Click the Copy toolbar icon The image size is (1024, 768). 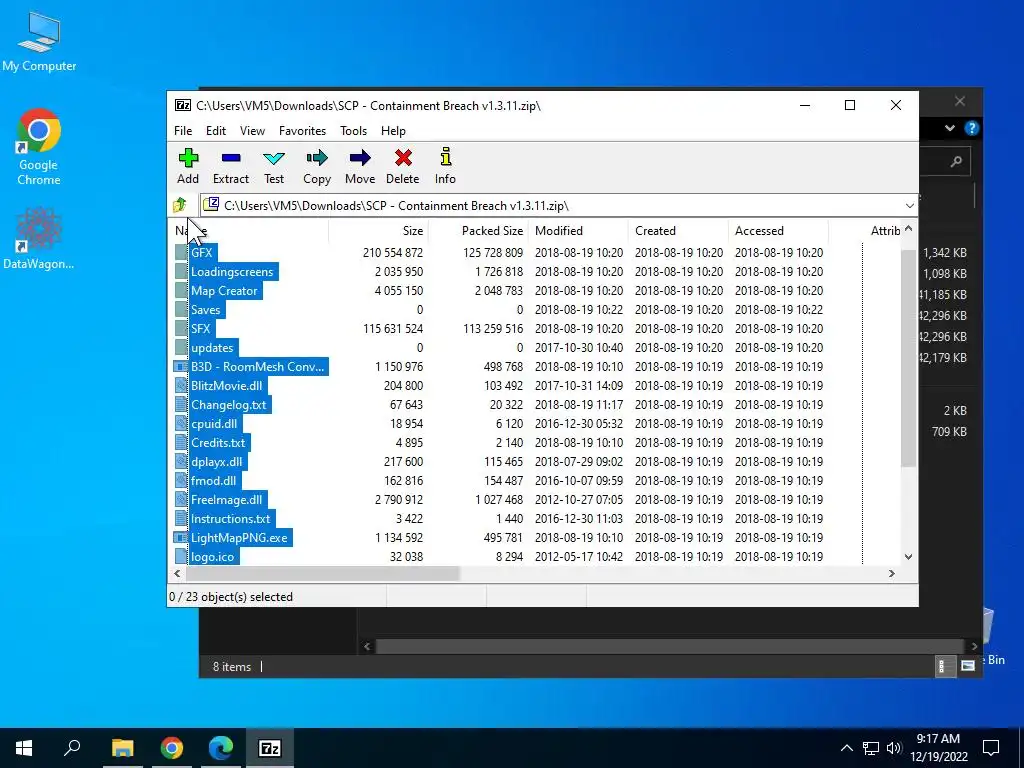click(x=317, y=157)
